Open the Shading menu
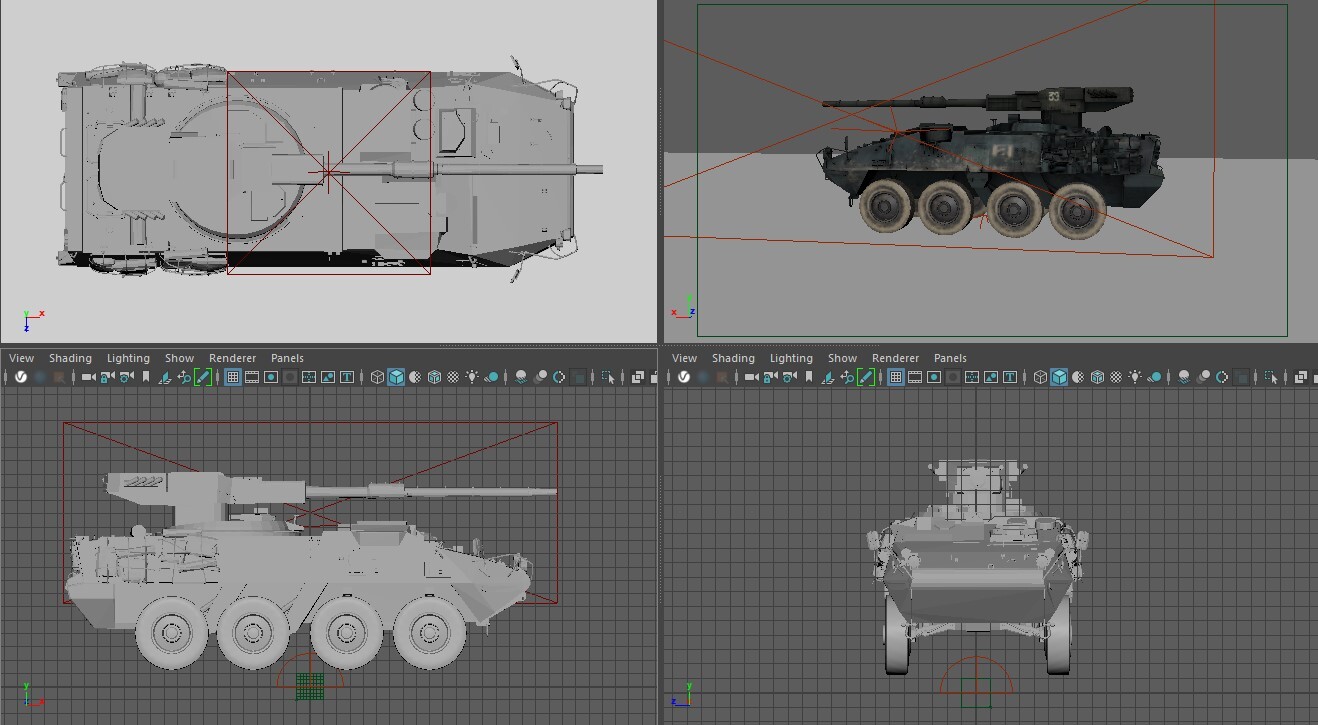 (70, 358)
